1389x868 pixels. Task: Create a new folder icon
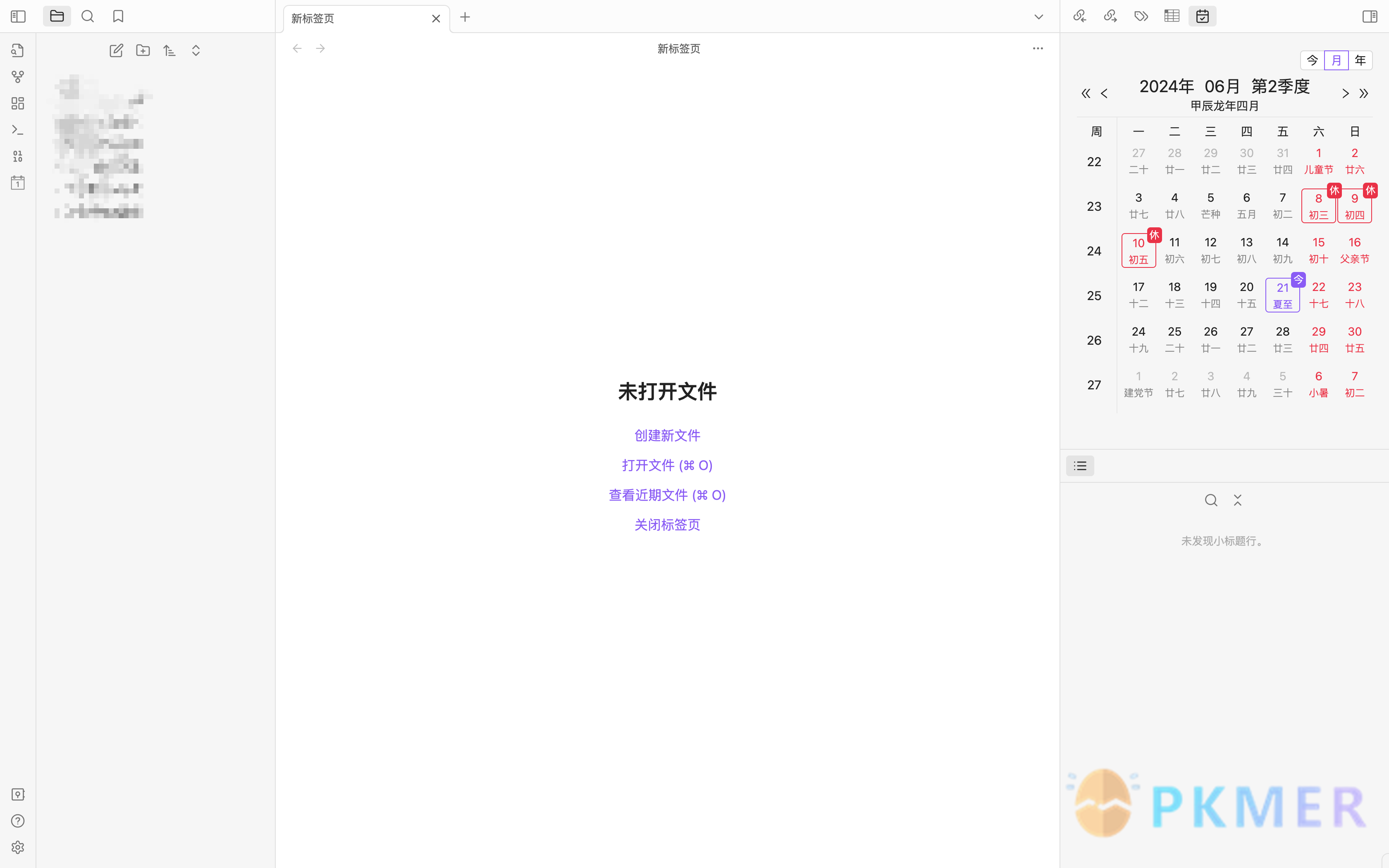[x=143, y=50]
